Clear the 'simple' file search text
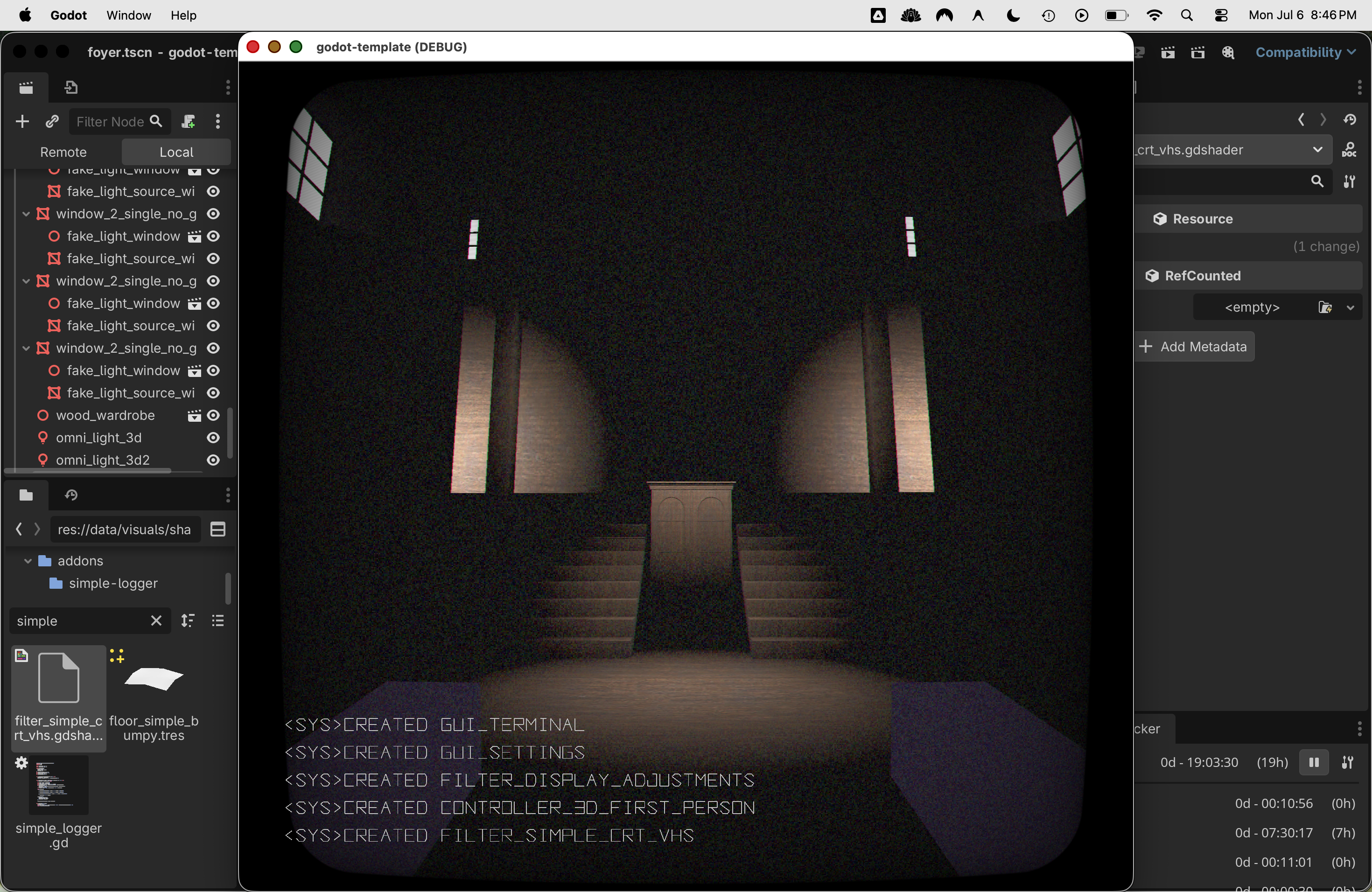The width and height of the screenshot is (1372, 892). pos(156,621)
